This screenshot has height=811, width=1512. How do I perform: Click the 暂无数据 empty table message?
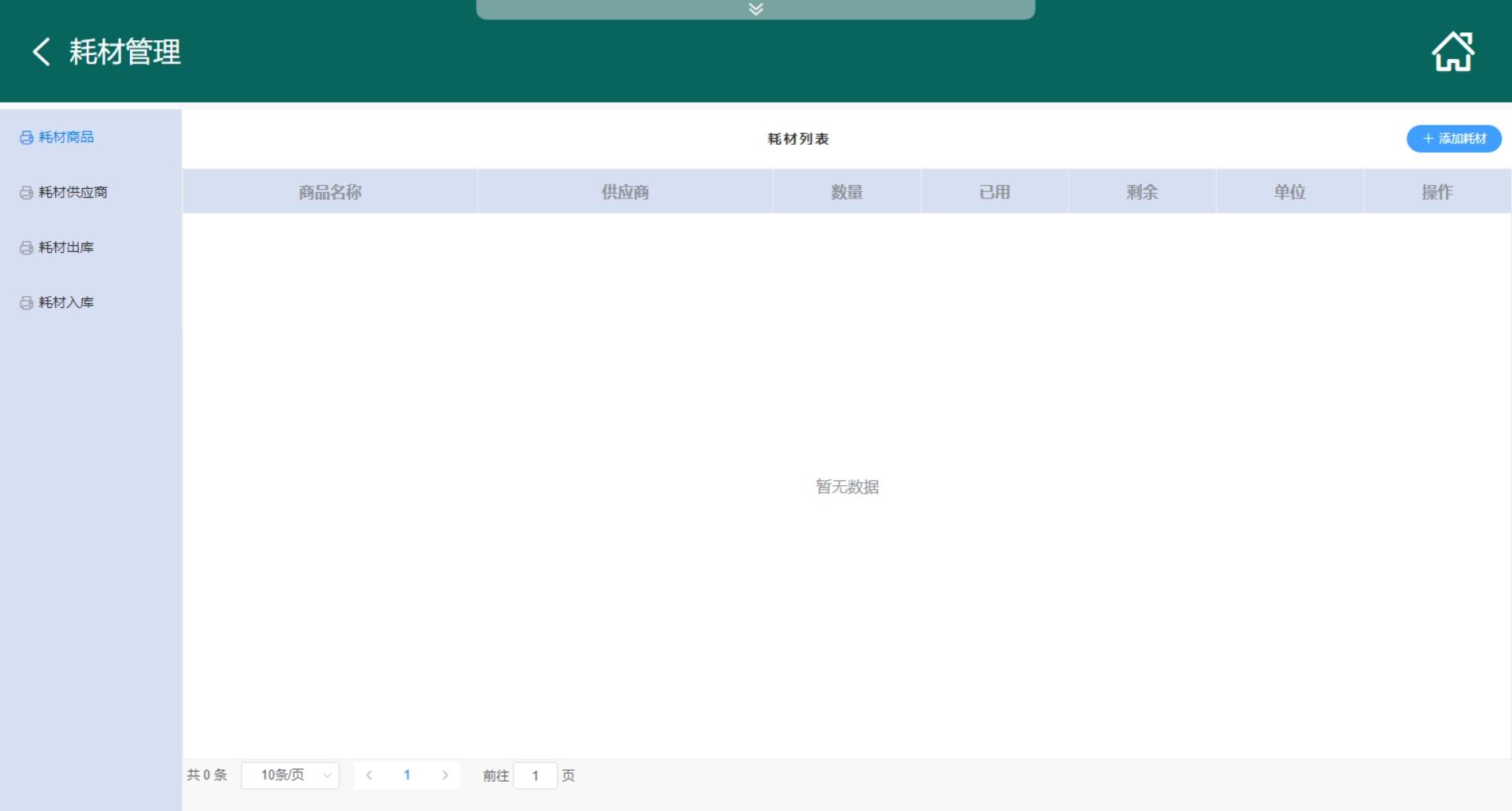[x=847, y=487]
